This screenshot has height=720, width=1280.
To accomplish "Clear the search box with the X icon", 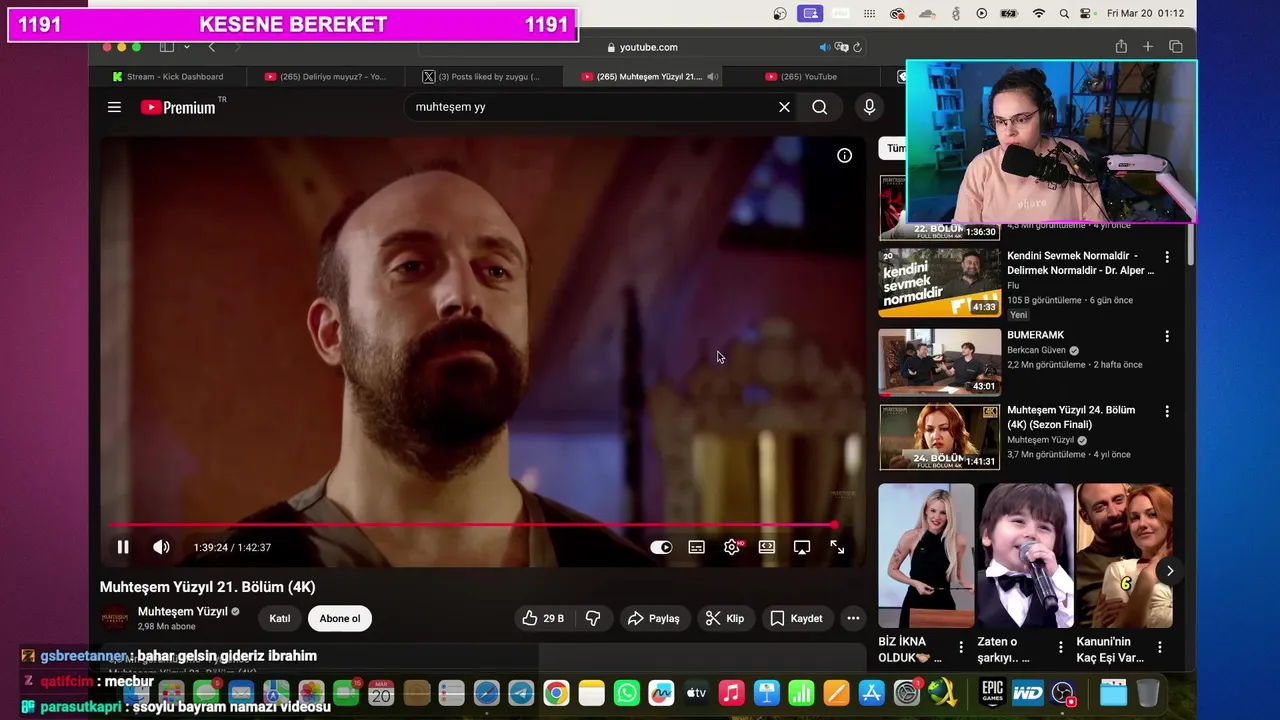I will (x=784, y=107).
